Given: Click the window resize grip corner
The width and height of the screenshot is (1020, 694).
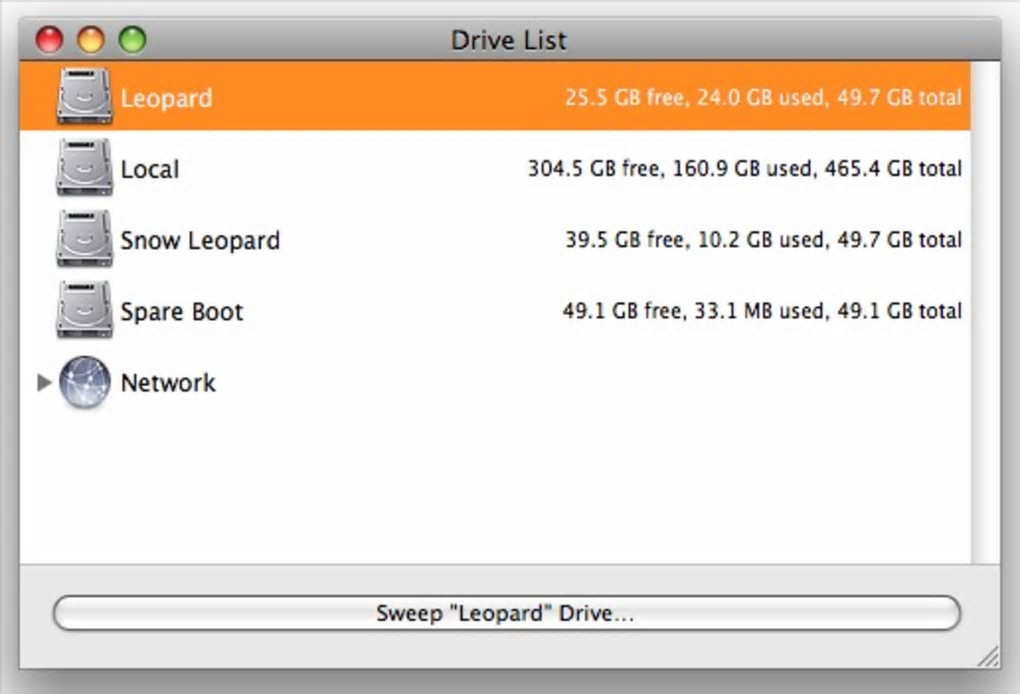Looking at the screenshot, I should pyautogui.click(x=988, y=656).
